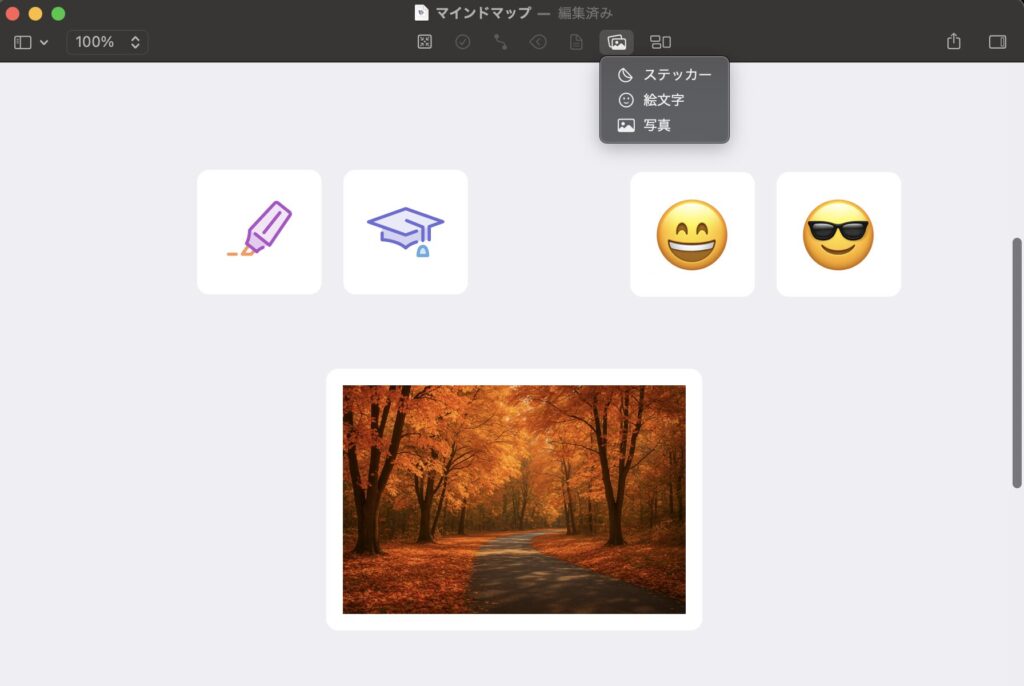Open the share menu icon
Viewport: 1024px width, 686px height.
point(953,41)
